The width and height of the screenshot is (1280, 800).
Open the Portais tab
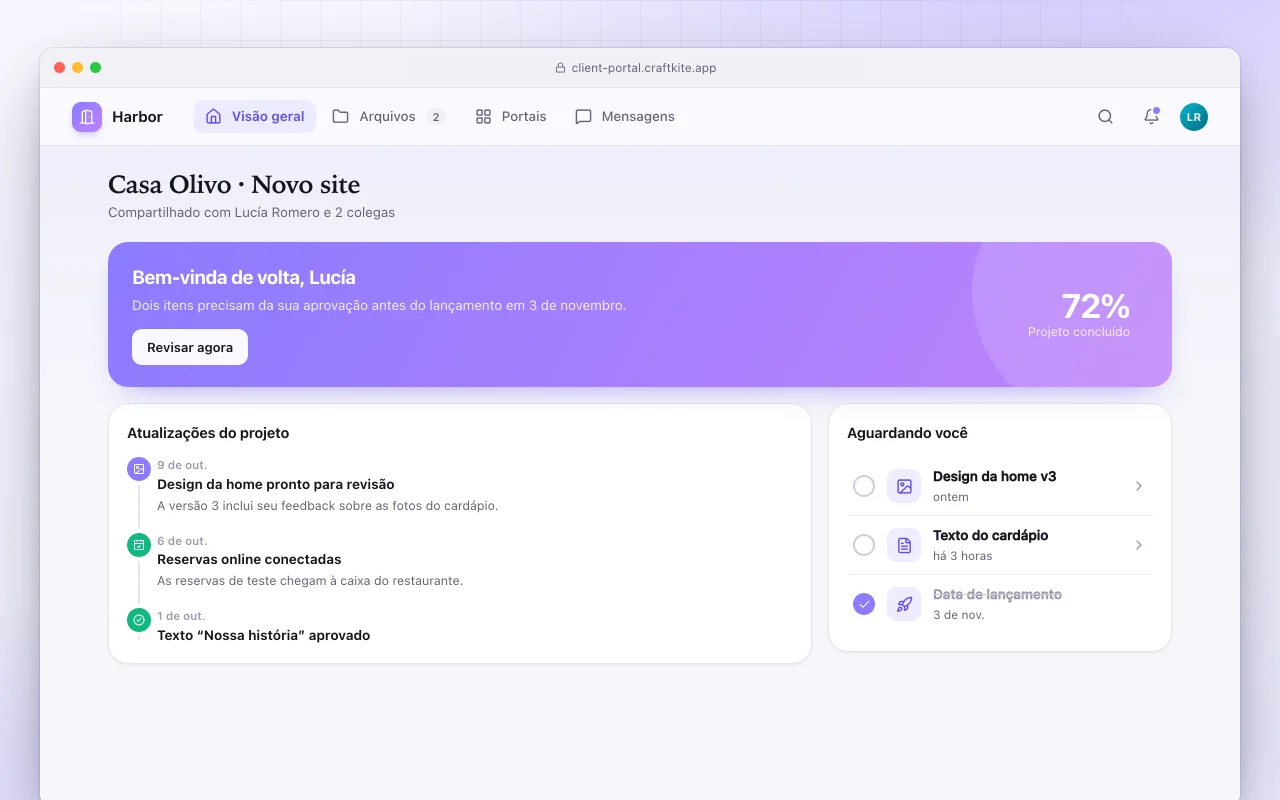coord(511,117)
